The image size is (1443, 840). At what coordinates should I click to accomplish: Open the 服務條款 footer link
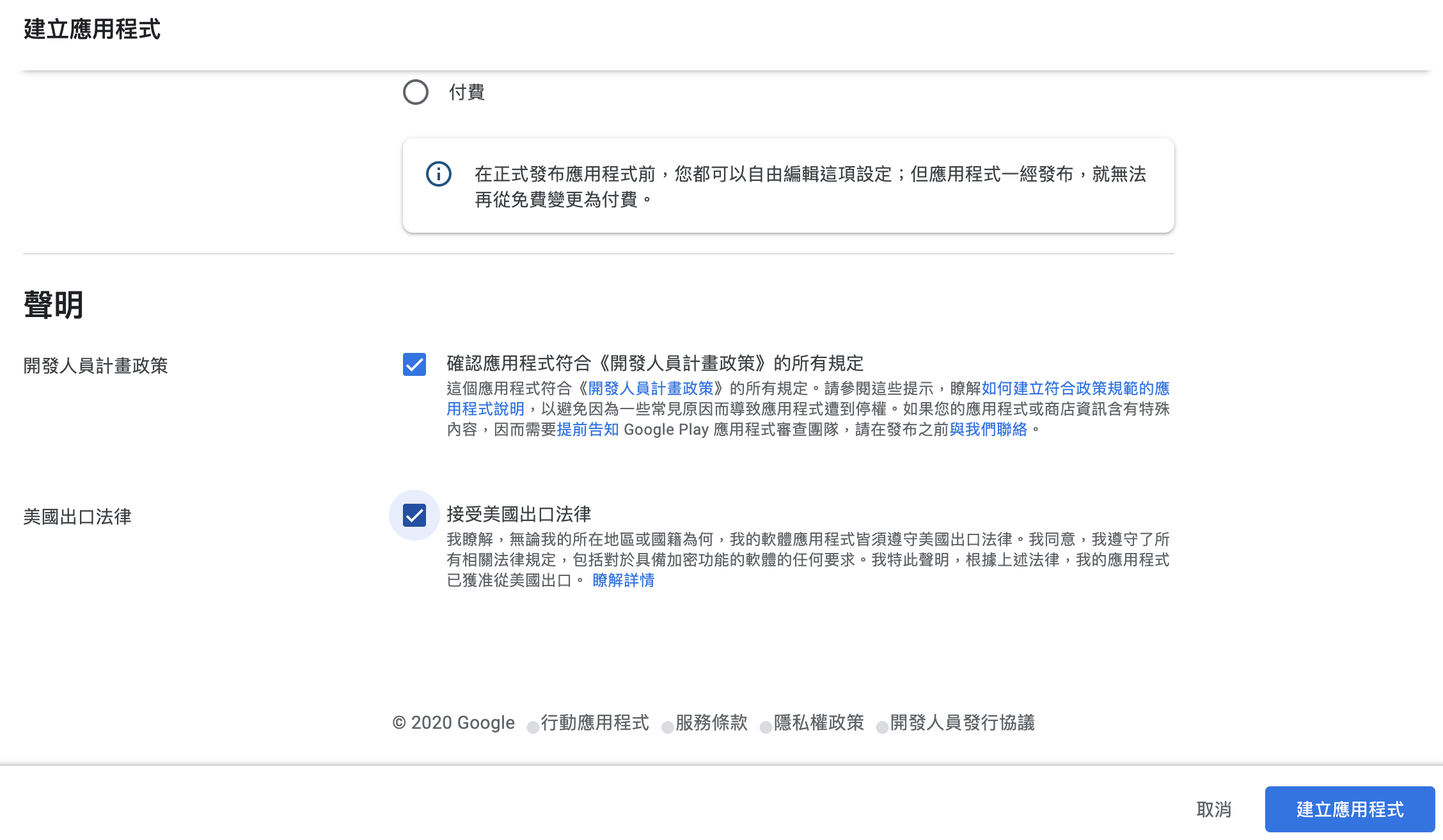tap(711, 723)
